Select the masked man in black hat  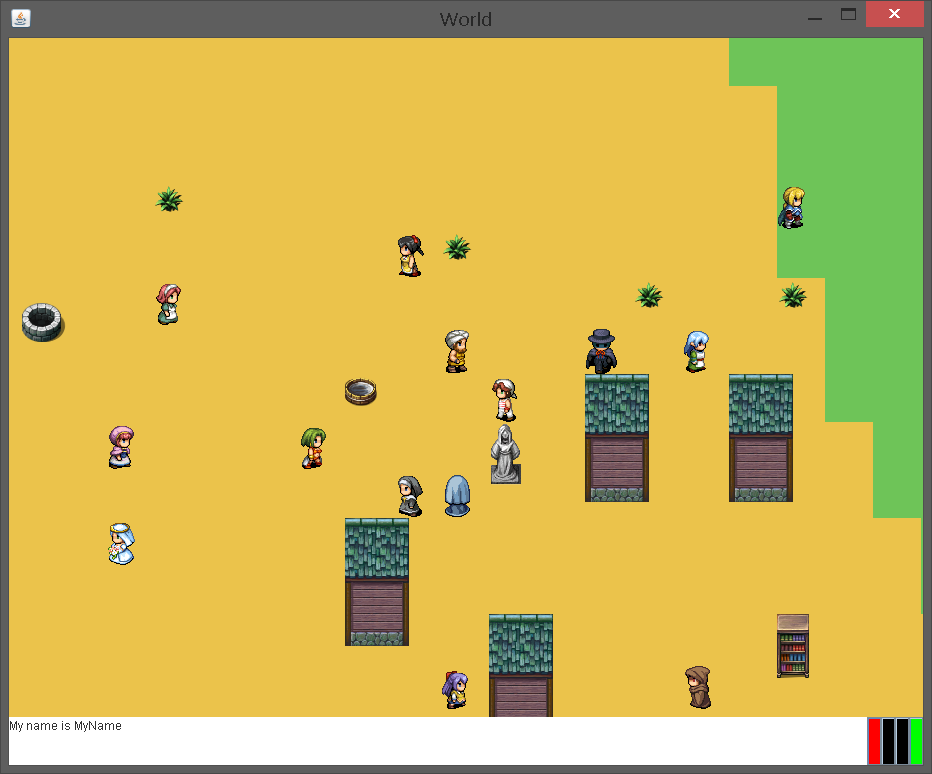click(601, 351)
